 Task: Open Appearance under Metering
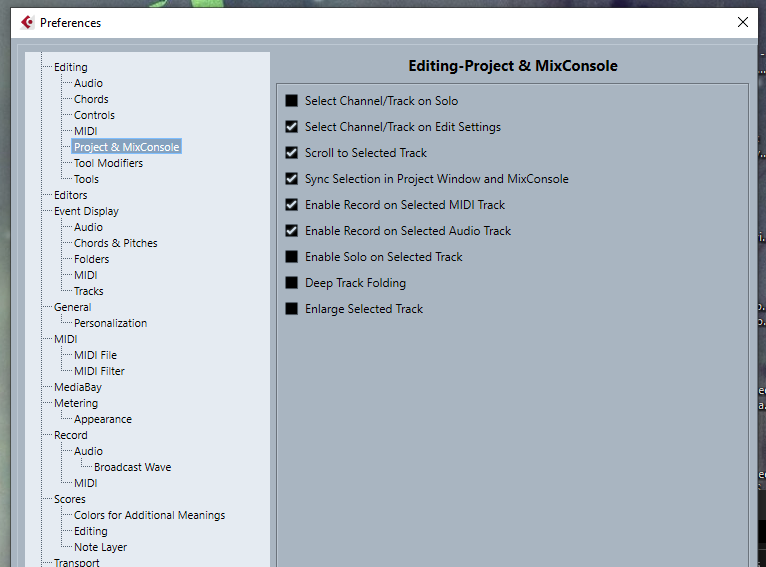103,420
